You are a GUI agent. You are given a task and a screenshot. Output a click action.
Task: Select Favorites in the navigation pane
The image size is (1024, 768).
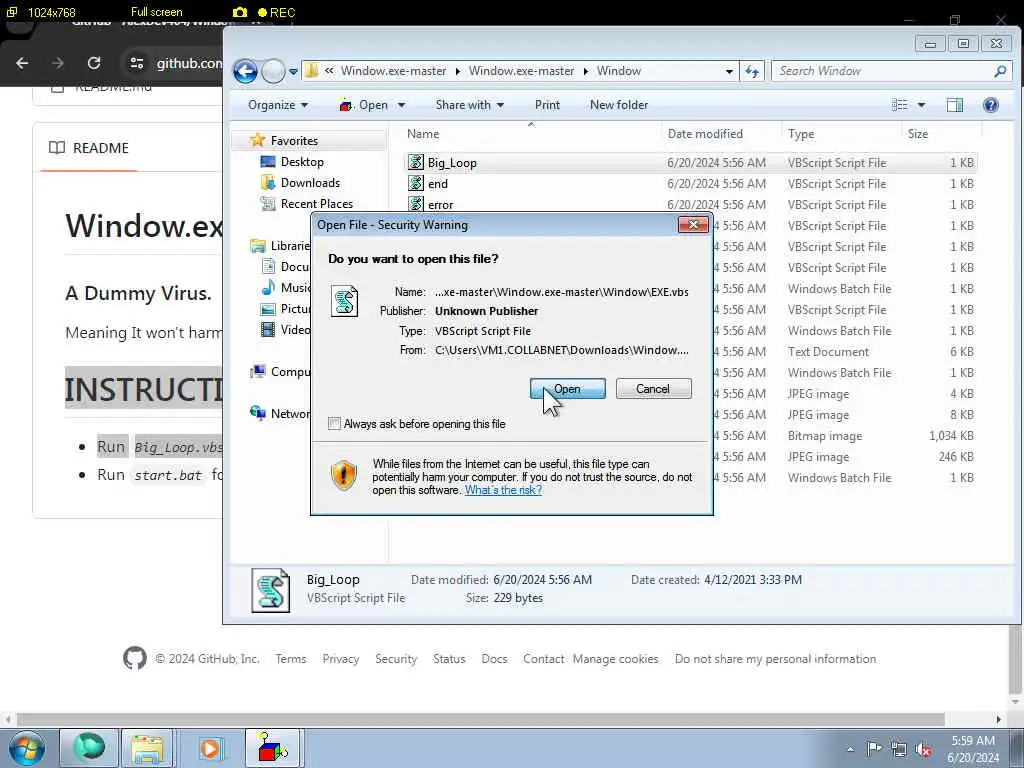(x=294, y=141)
